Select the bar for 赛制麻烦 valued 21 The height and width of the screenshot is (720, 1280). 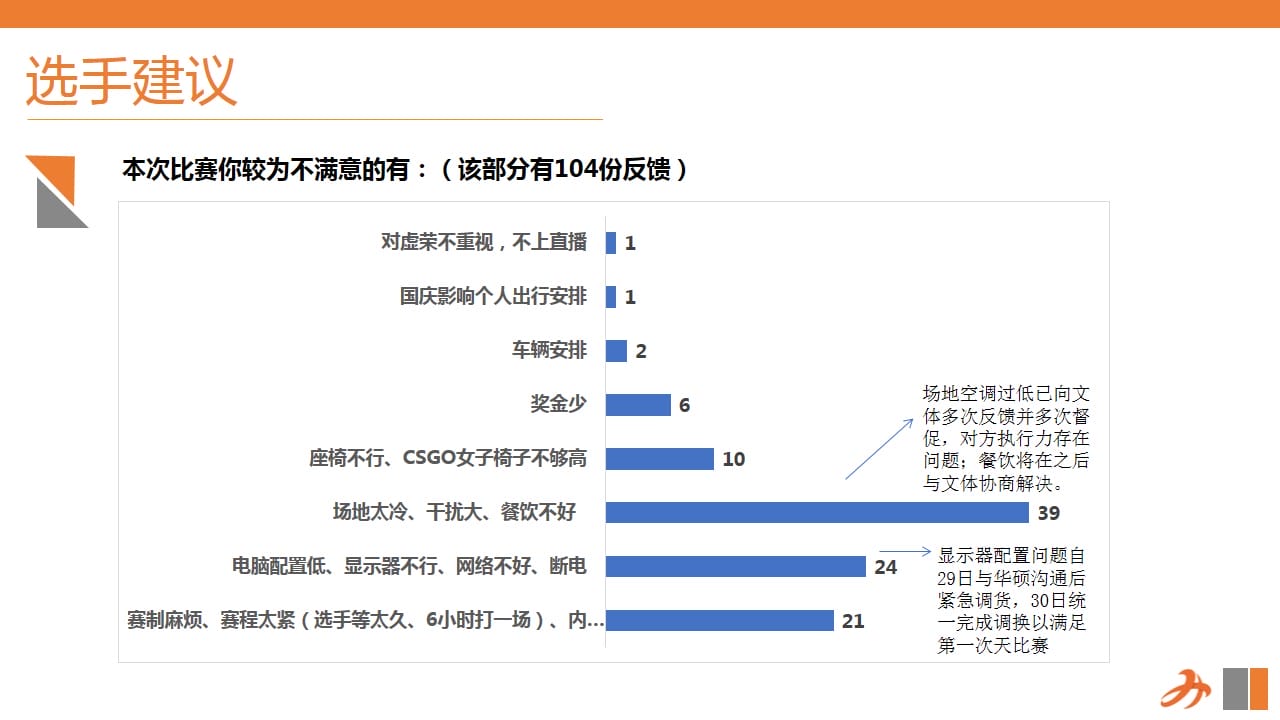coord(720,620)
